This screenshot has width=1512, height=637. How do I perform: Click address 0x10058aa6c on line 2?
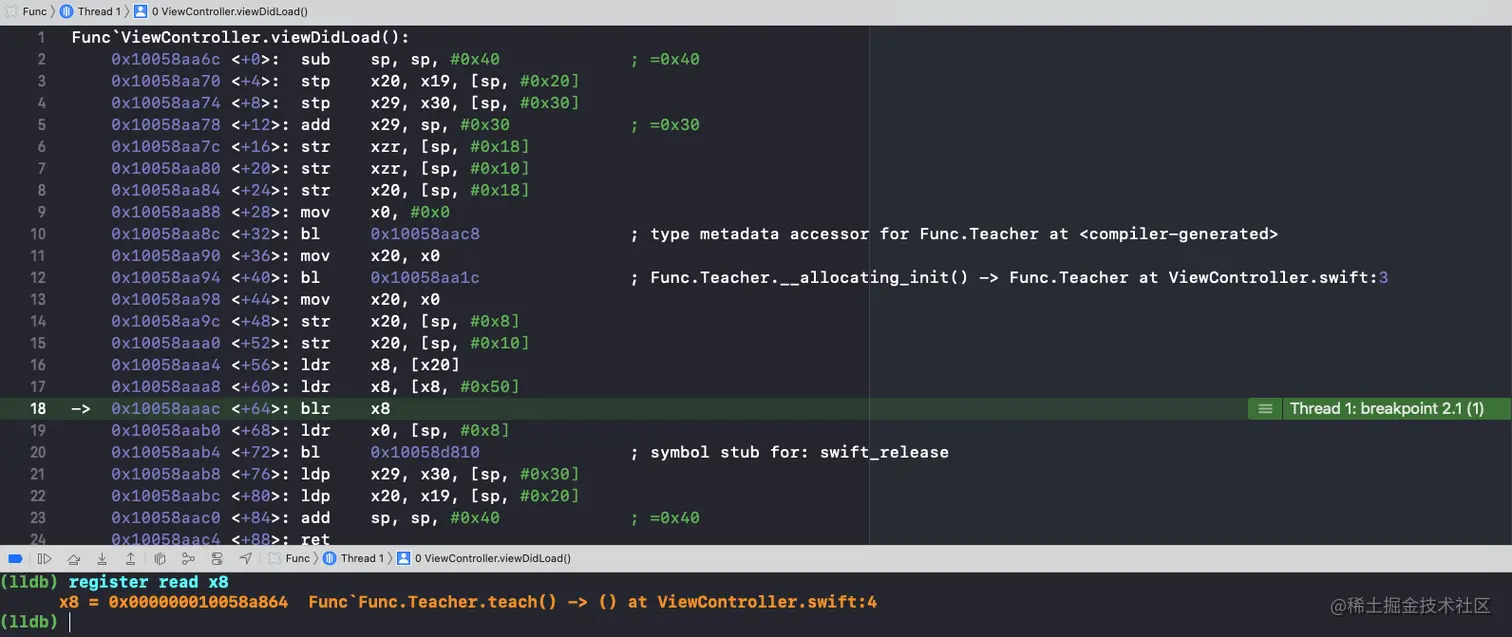[166, 59]
